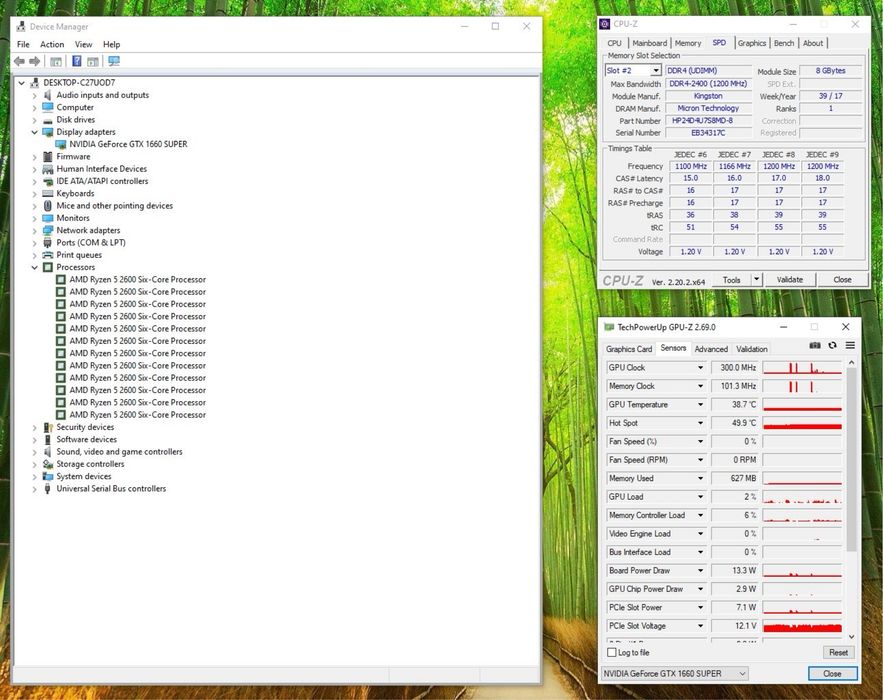Click the Security devices icon

48,427
